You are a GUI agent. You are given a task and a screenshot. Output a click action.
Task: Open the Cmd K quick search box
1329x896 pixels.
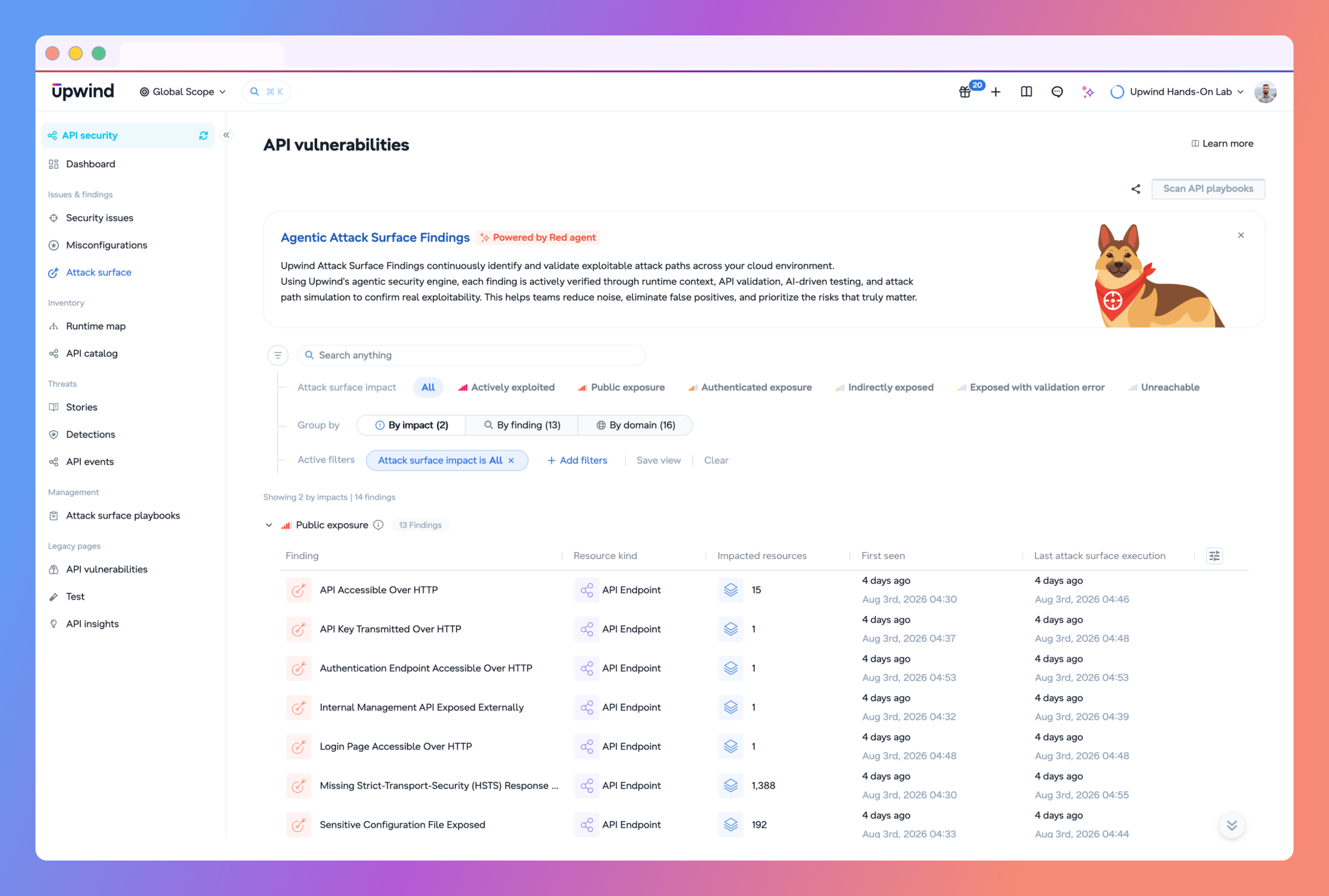pyautogui.click(x=267, y=92)
